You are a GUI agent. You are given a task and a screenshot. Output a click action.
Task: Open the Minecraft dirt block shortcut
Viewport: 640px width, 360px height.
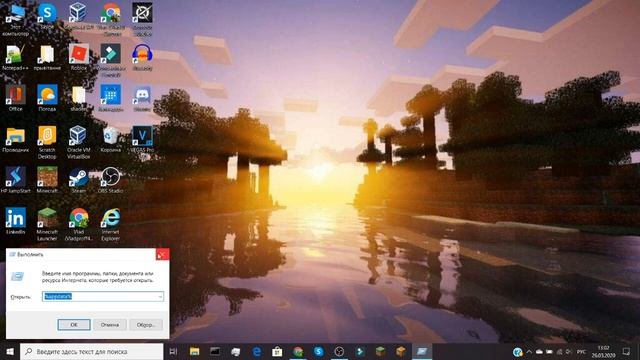pyautogui.click(x=47, y=180)
